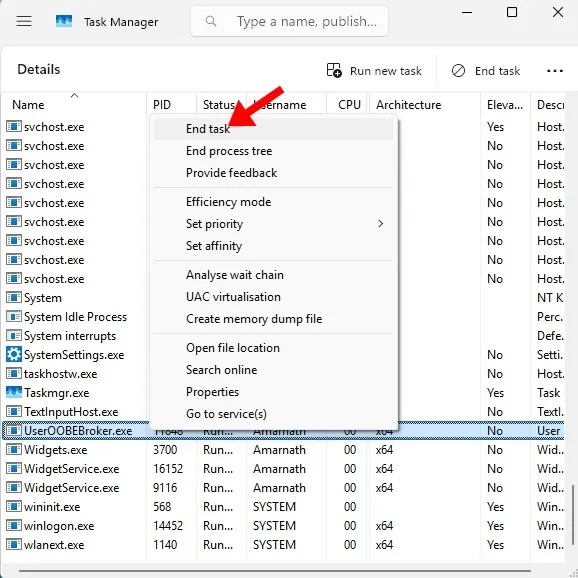Click PID 3700 cell

(165, 450)
